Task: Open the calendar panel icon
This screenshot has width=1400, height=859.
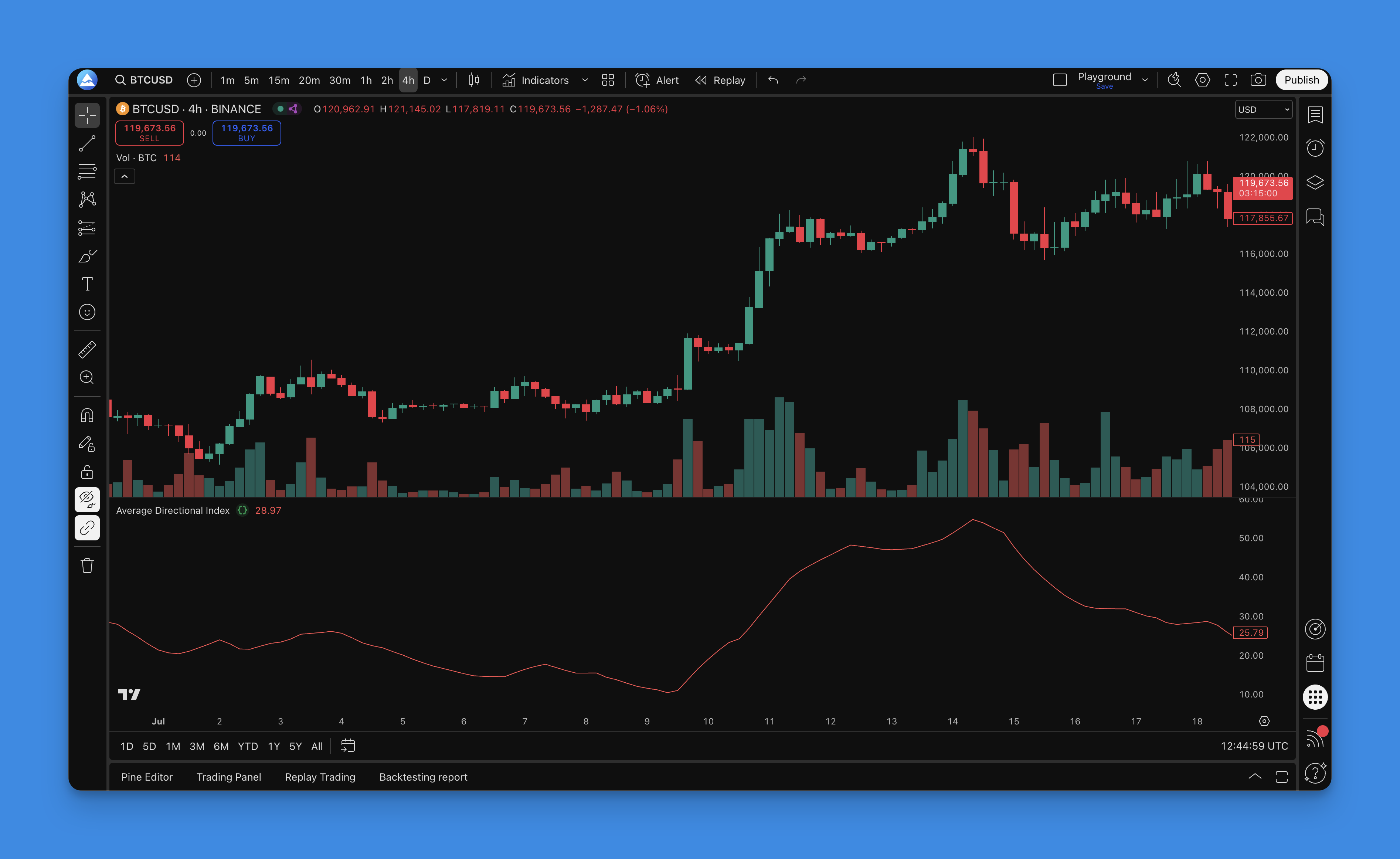Action: pos(1315,663)
